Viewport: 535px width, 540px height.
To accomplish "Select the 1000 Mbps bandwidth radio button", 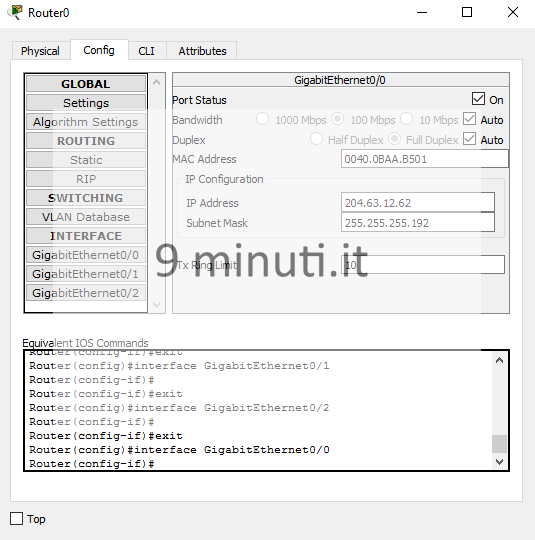I will coord(263,119).
